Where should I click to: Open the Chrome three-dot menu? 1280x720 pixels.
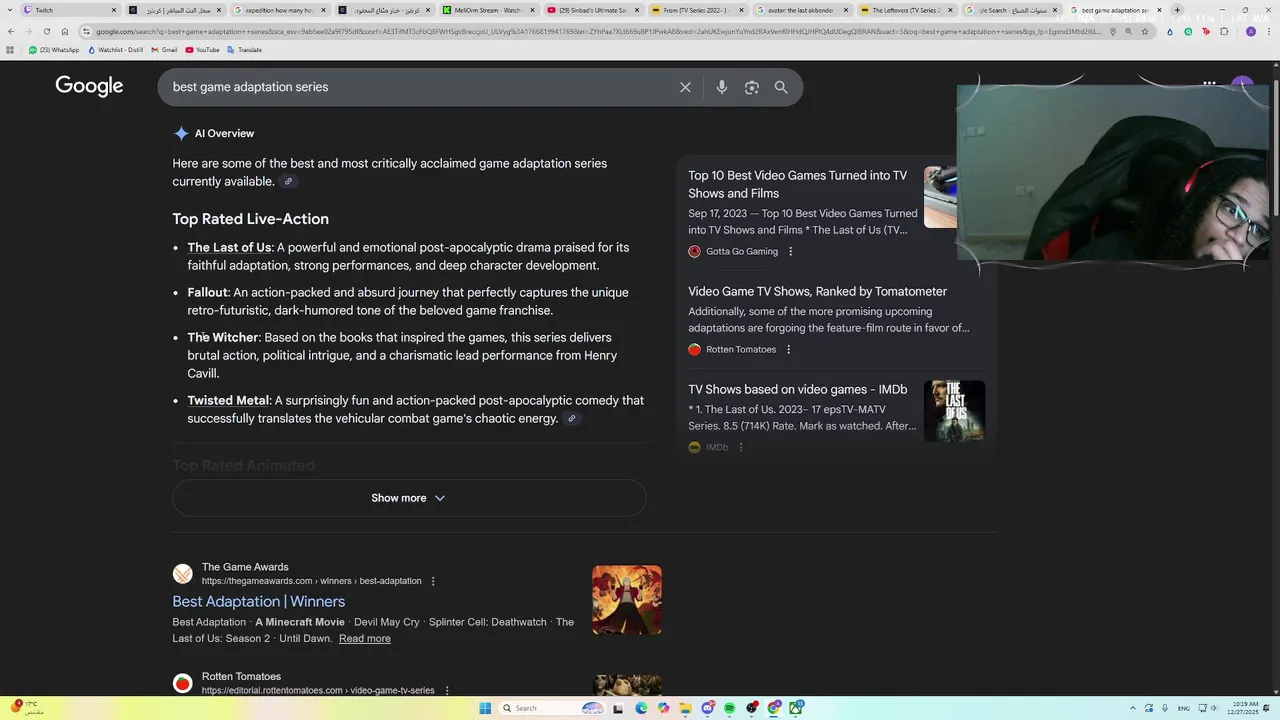point(1270,31)
